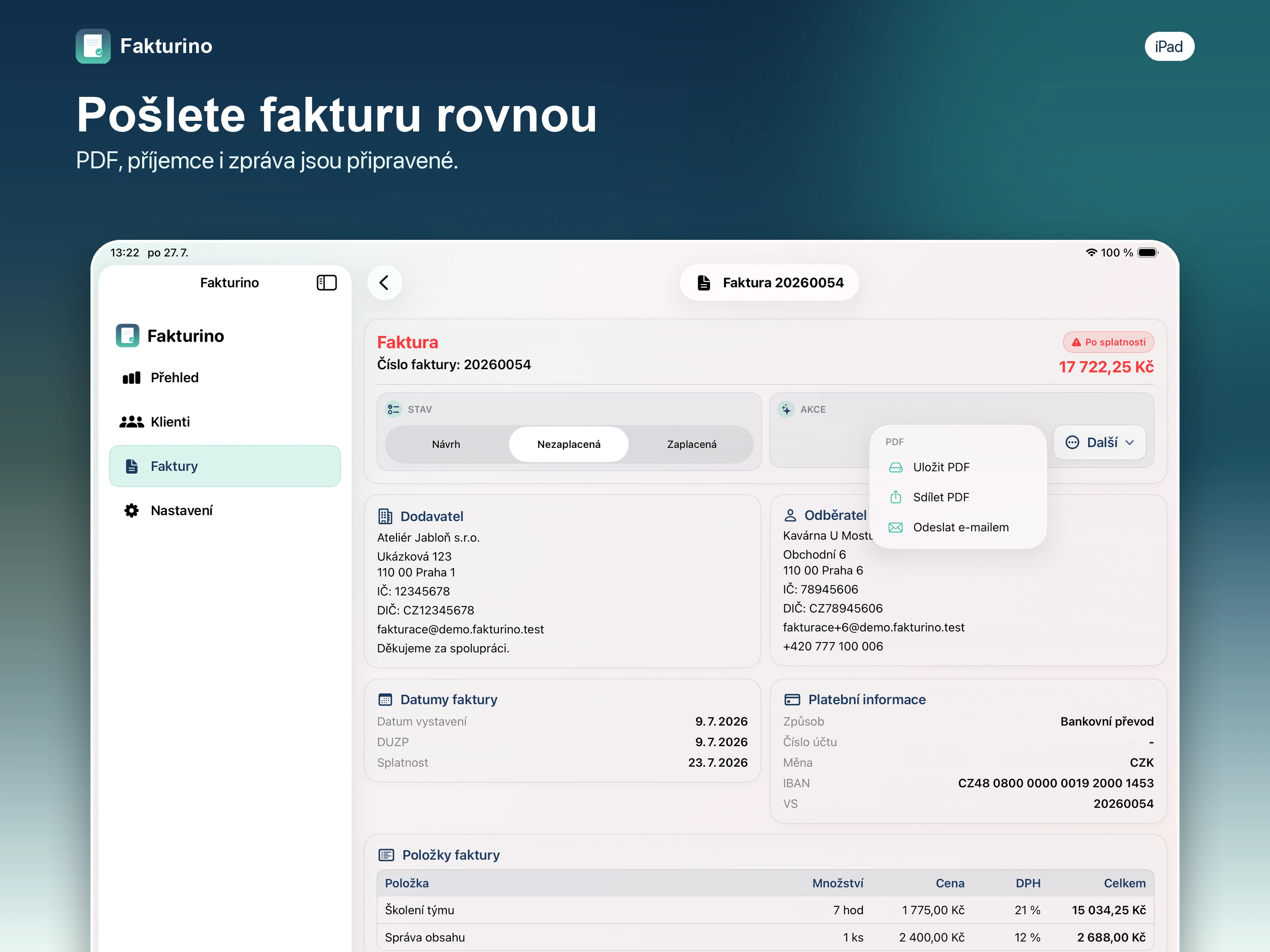
Task: Choose Uložit PDF from the menu
Action: 958,467
